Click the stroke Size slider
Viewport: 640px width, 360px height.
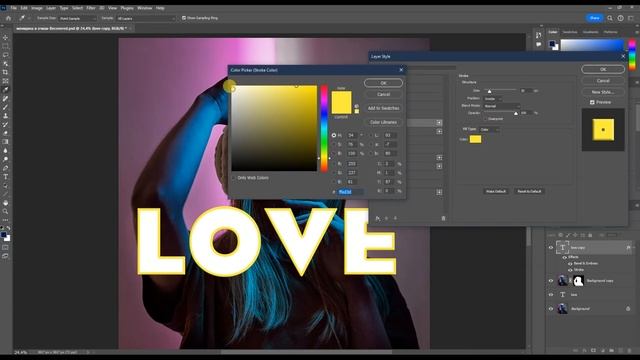[500, 90]
